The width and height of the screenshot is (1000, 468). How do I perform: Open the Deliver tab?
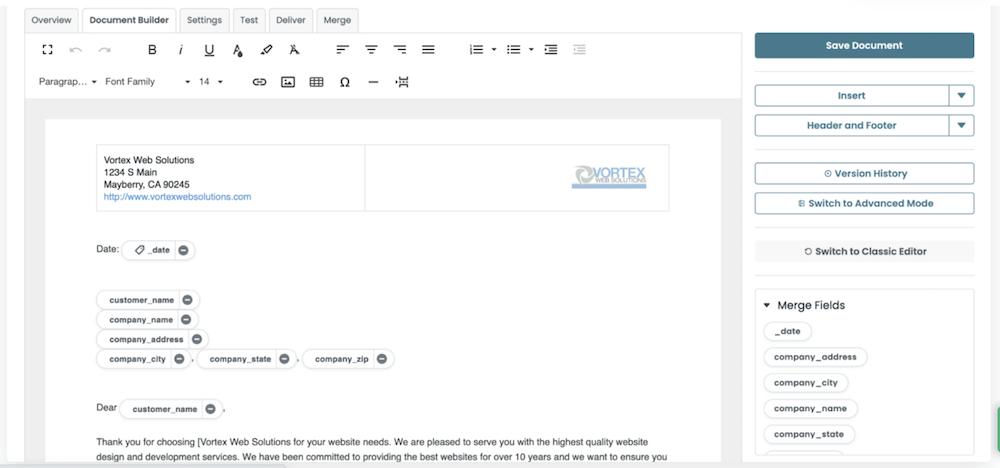click(291, 20)
